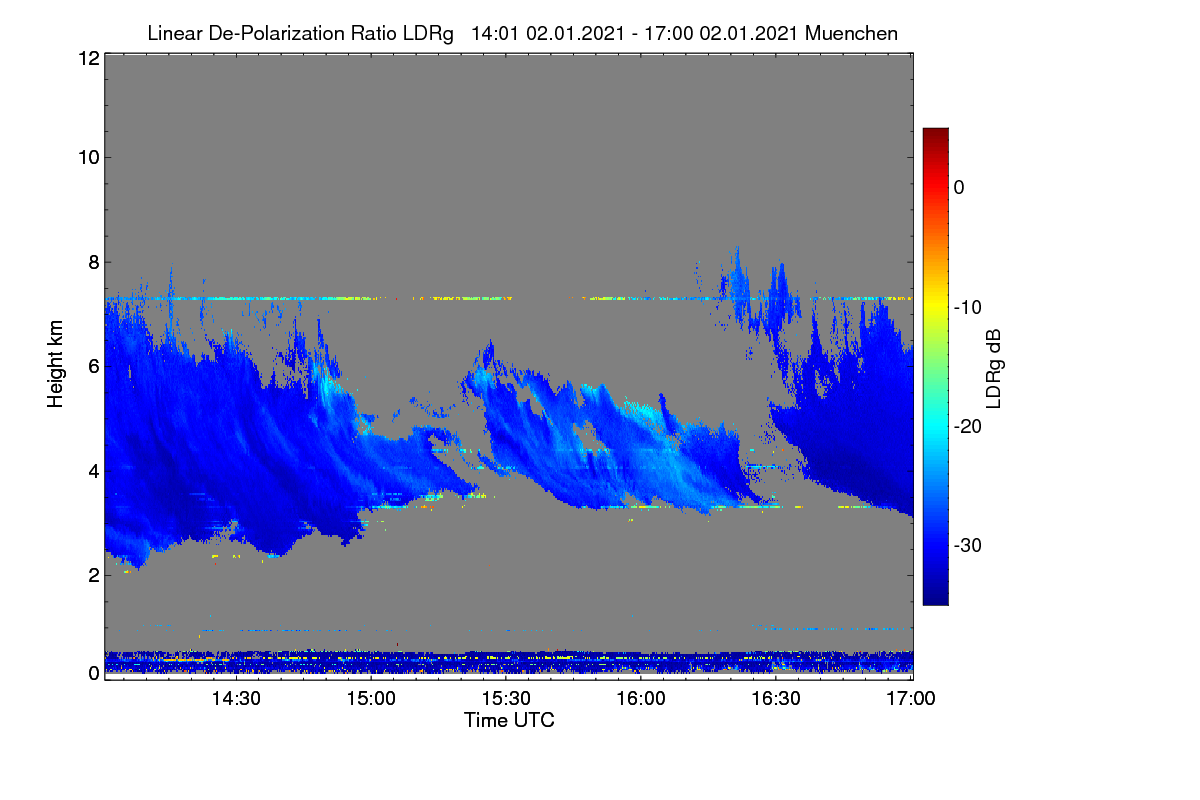Click the 15:30 time tick label

pyautogui.click(x=507, y=698)
